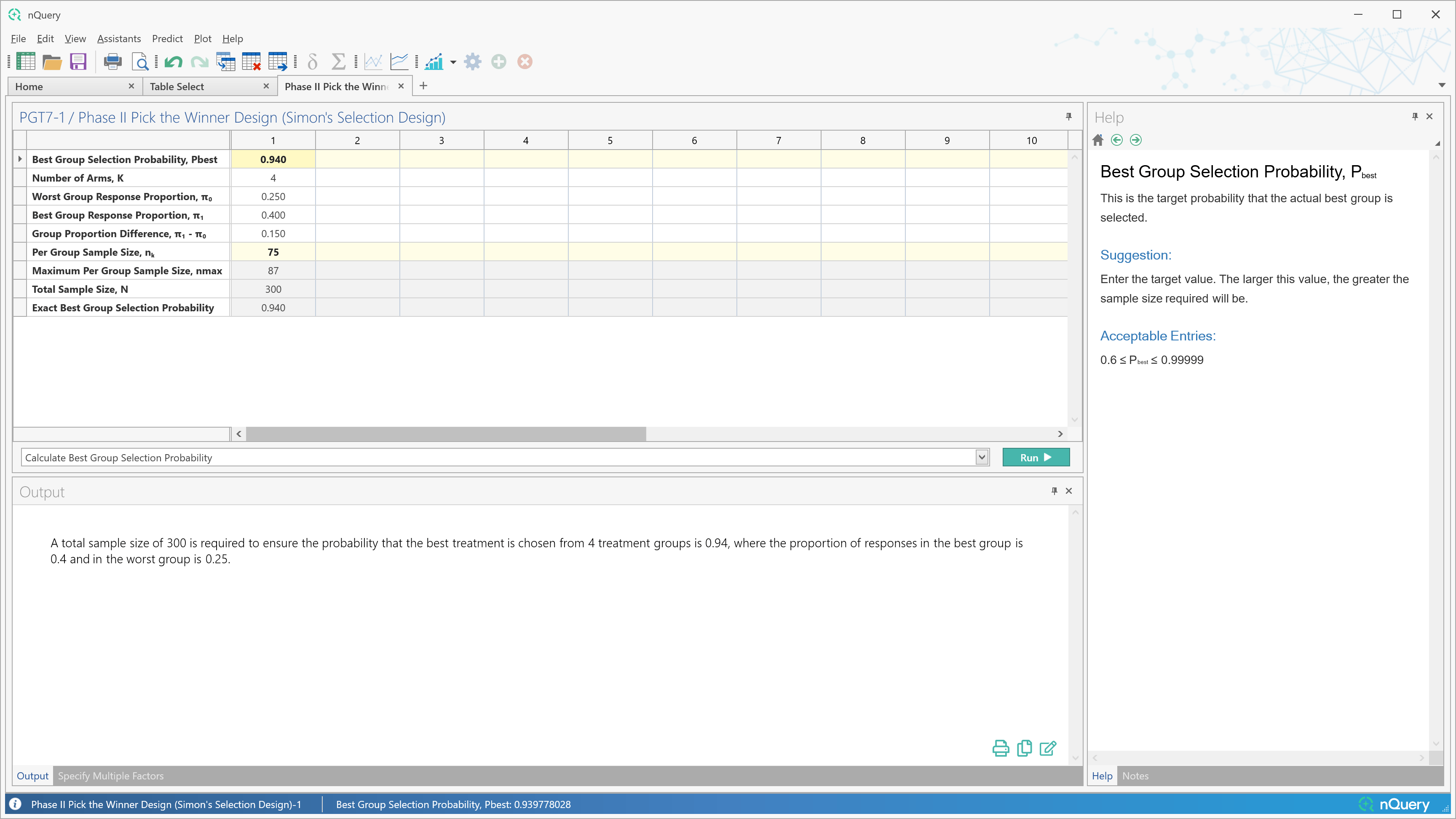Screen dimensions: 1456x819
Task: Toggle the Output panel pin
Action: [1054, 491]
